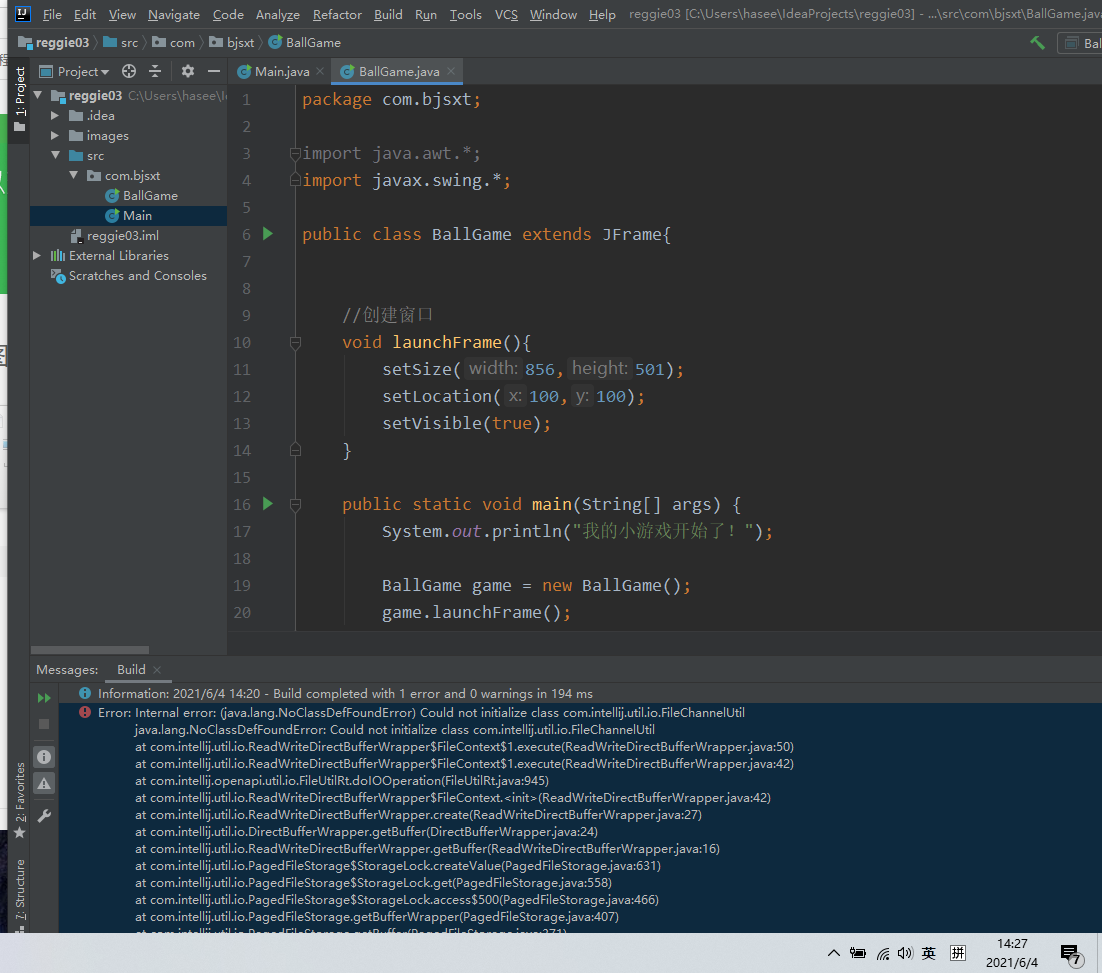
Task: Fold the imports block at line 3
Action: tap(295, 153)
